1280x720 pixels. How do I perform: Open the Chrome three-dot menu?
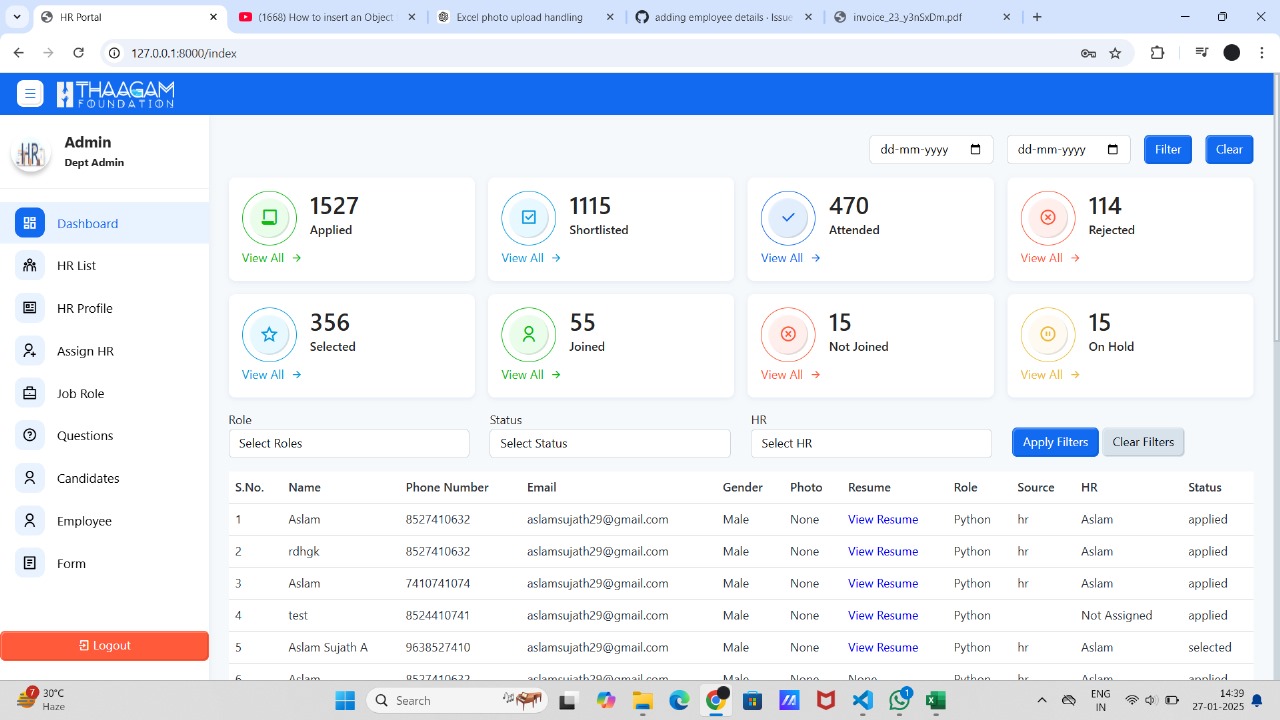1260,53
